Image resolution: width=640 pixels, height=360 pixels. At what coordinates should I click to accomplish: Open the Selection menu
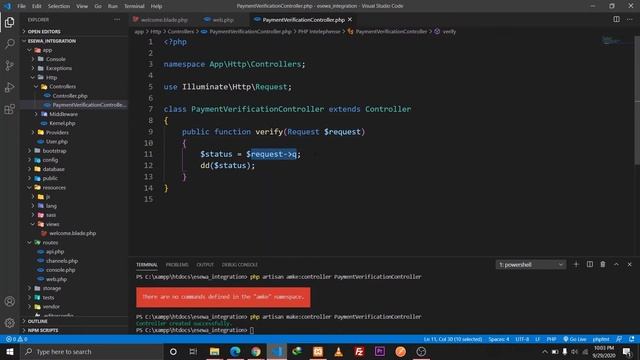pos(59,6)
